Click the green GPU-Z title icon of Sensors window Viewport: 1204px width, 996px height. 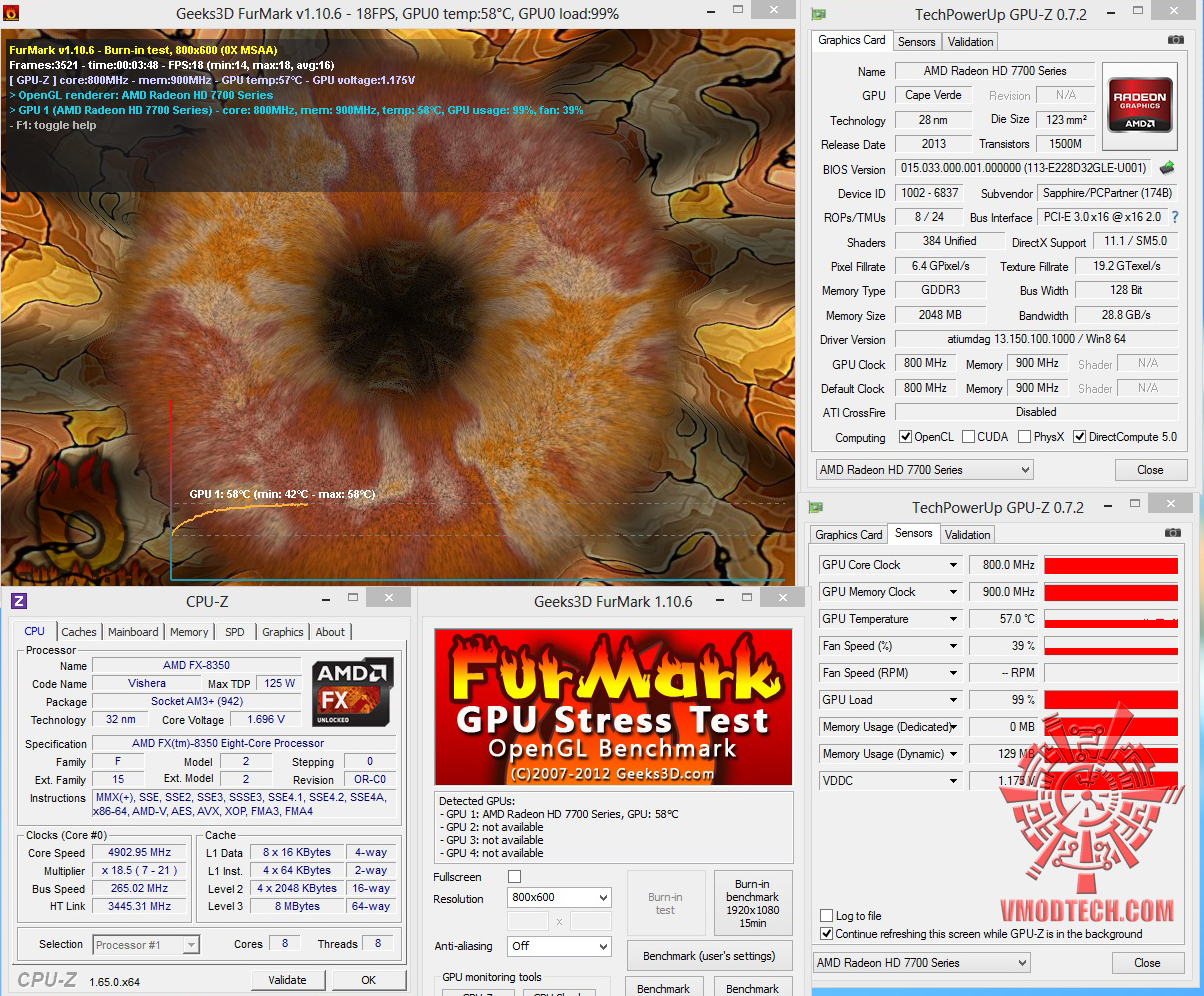[816, 507]
